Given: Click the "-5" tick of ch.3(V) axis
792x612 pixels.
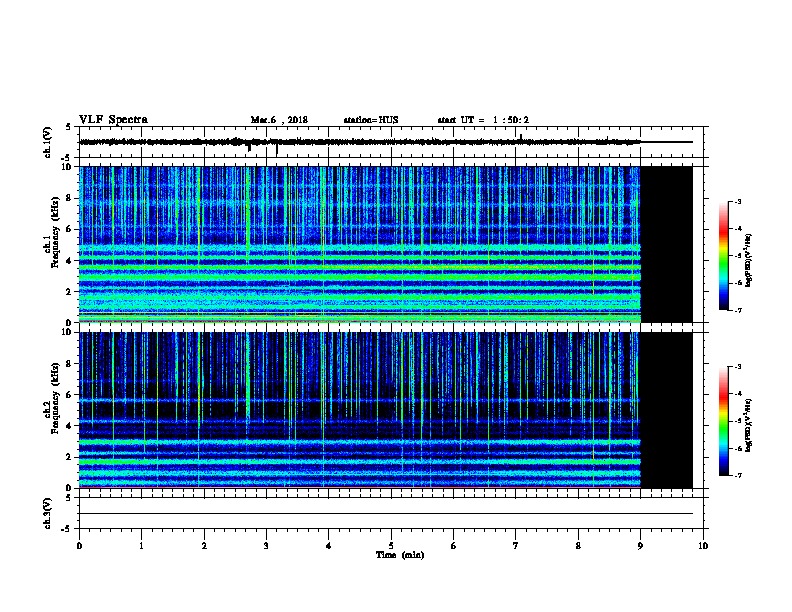Looking at the screenshot, I should coord(68,529).
